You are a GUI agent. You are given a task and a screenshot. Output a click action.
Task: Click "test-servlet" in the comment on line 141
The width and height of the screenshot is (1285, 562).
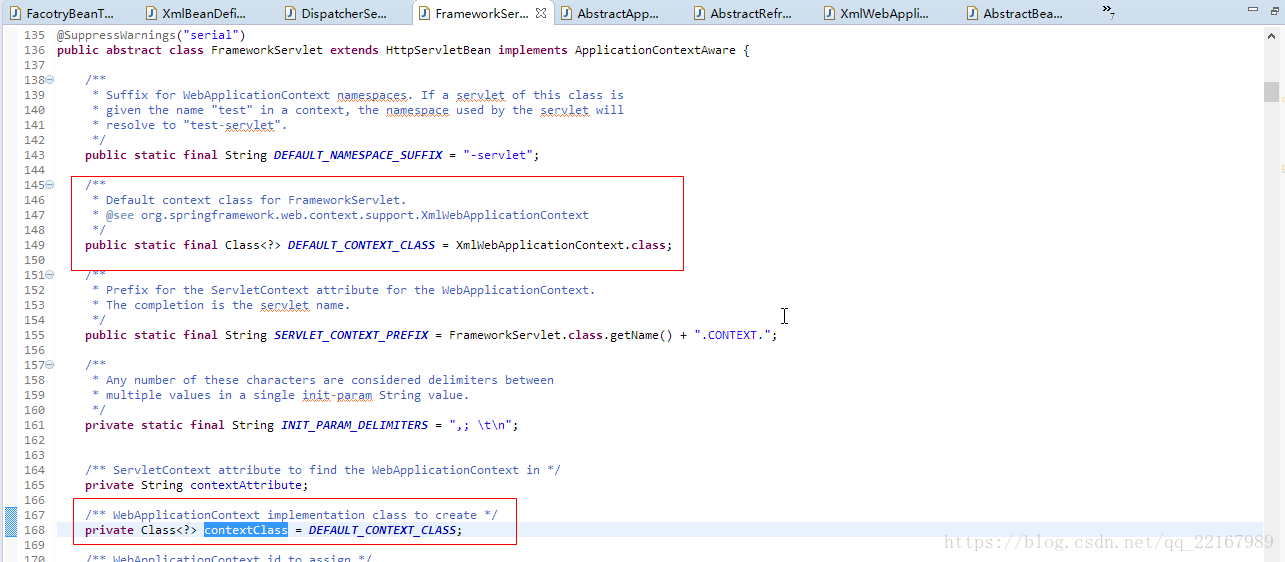pyautogui.click(x=233, y=125)
